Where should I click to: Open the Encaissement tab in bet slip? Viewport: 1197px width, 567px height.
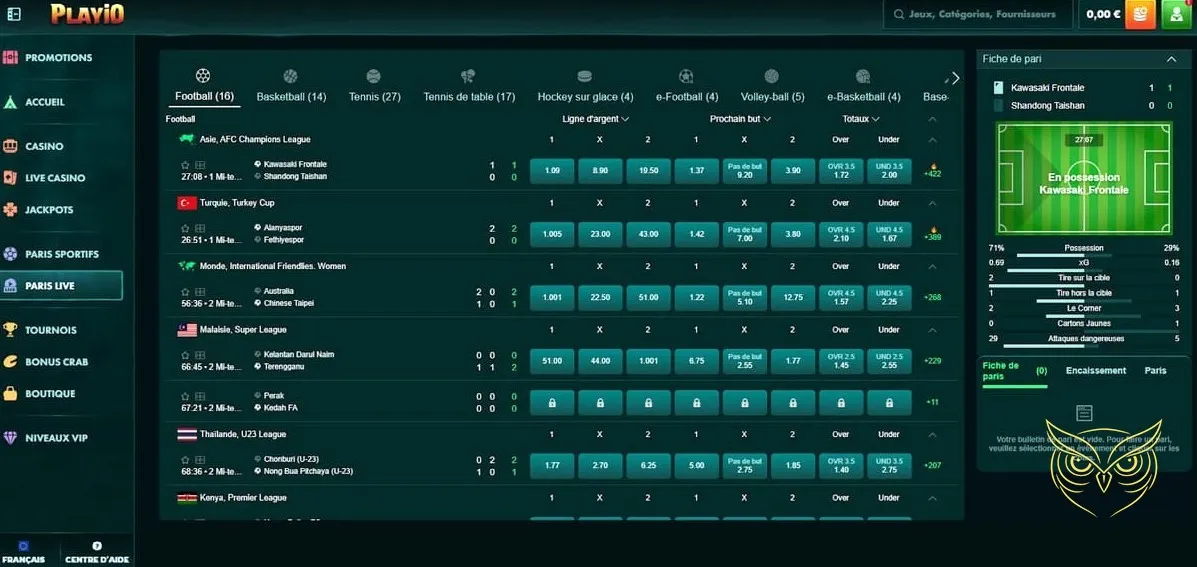1096,370
